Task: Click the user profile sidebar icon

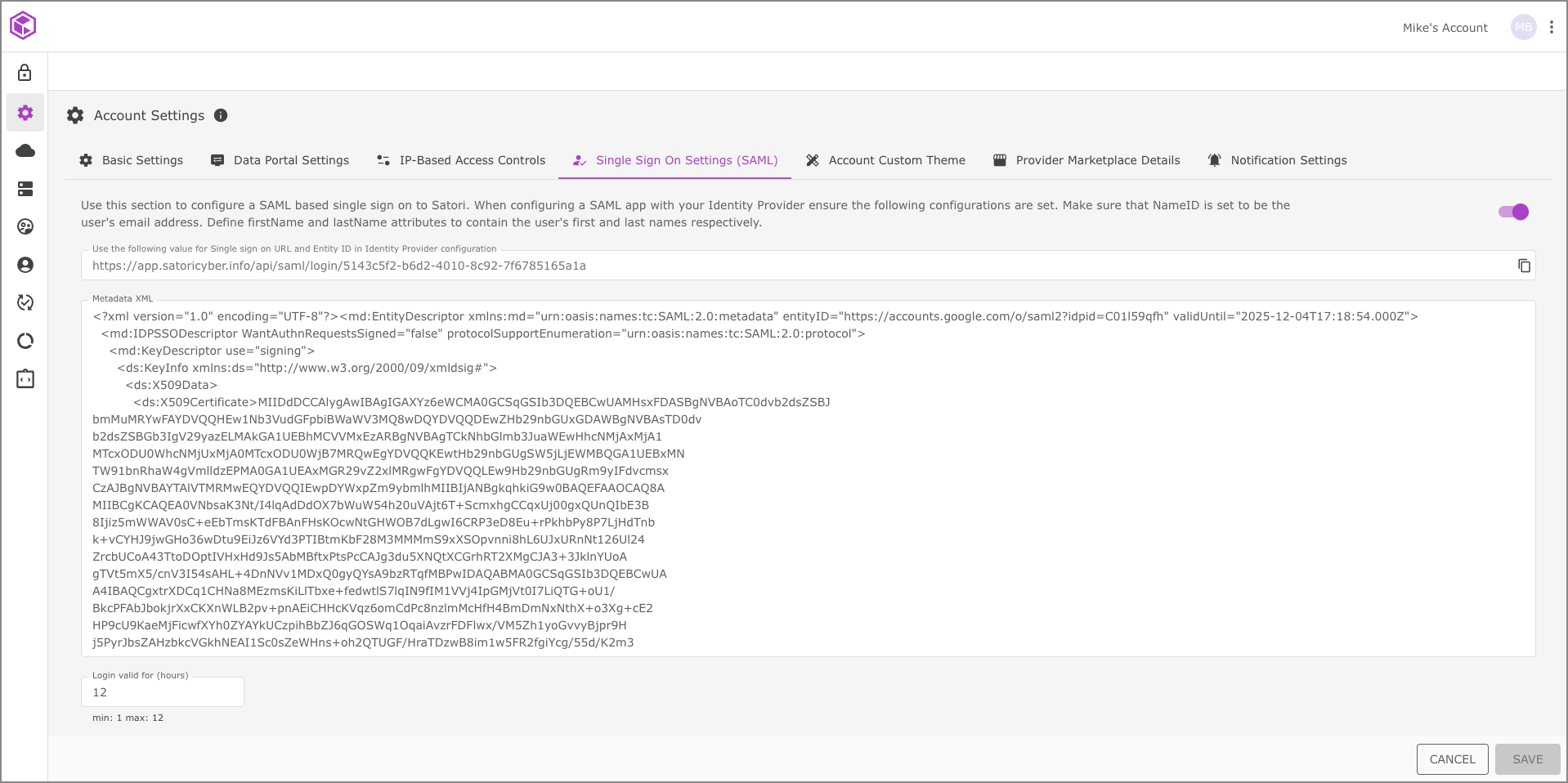Action: 25,265
